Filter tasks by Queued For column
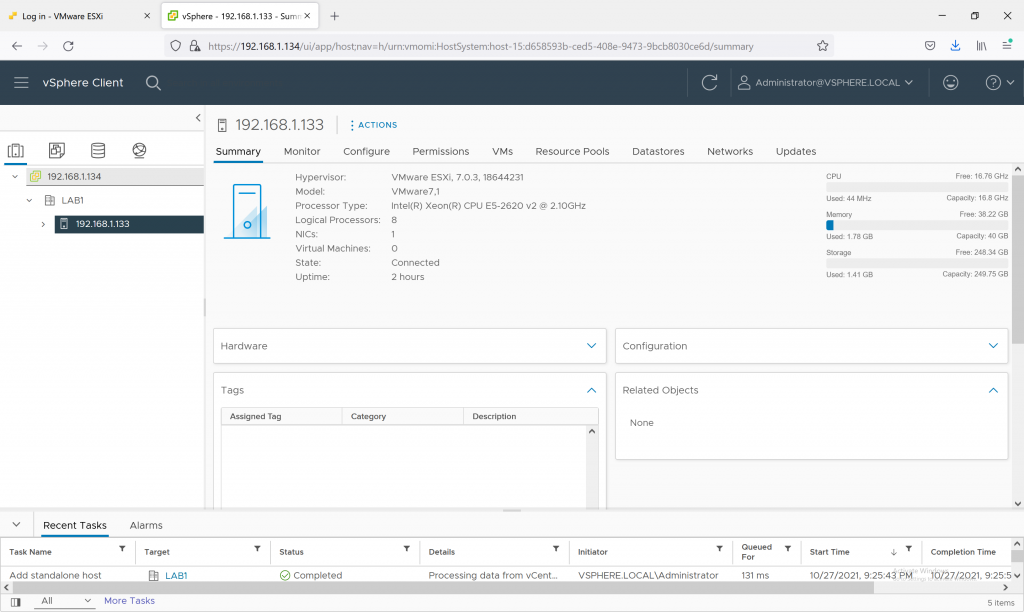The width and height of the screenshot is (1024, 612). click(788, 549)
